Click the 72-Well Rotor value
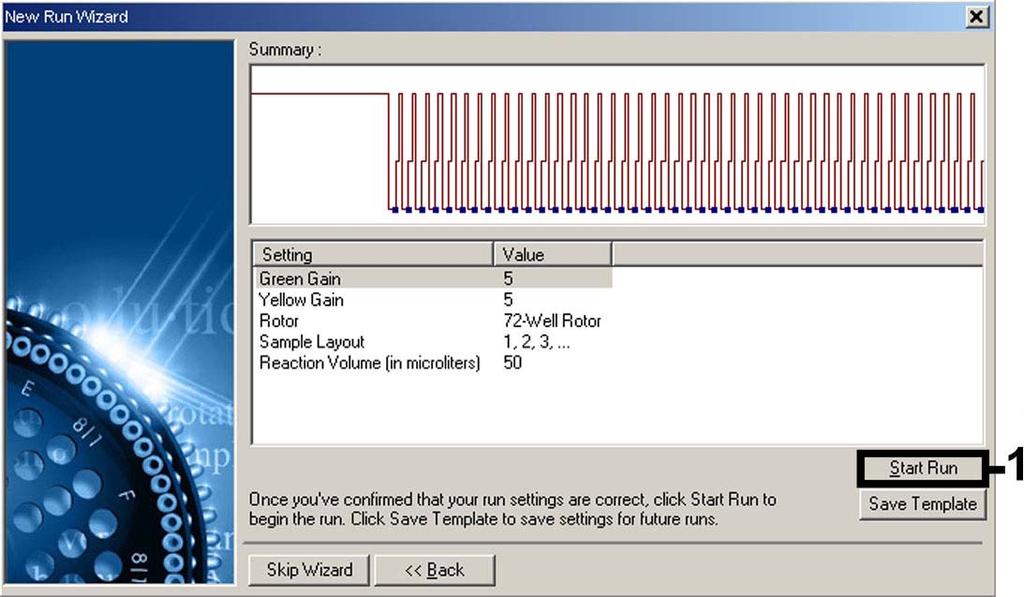1024x597 pixels. 552,321
